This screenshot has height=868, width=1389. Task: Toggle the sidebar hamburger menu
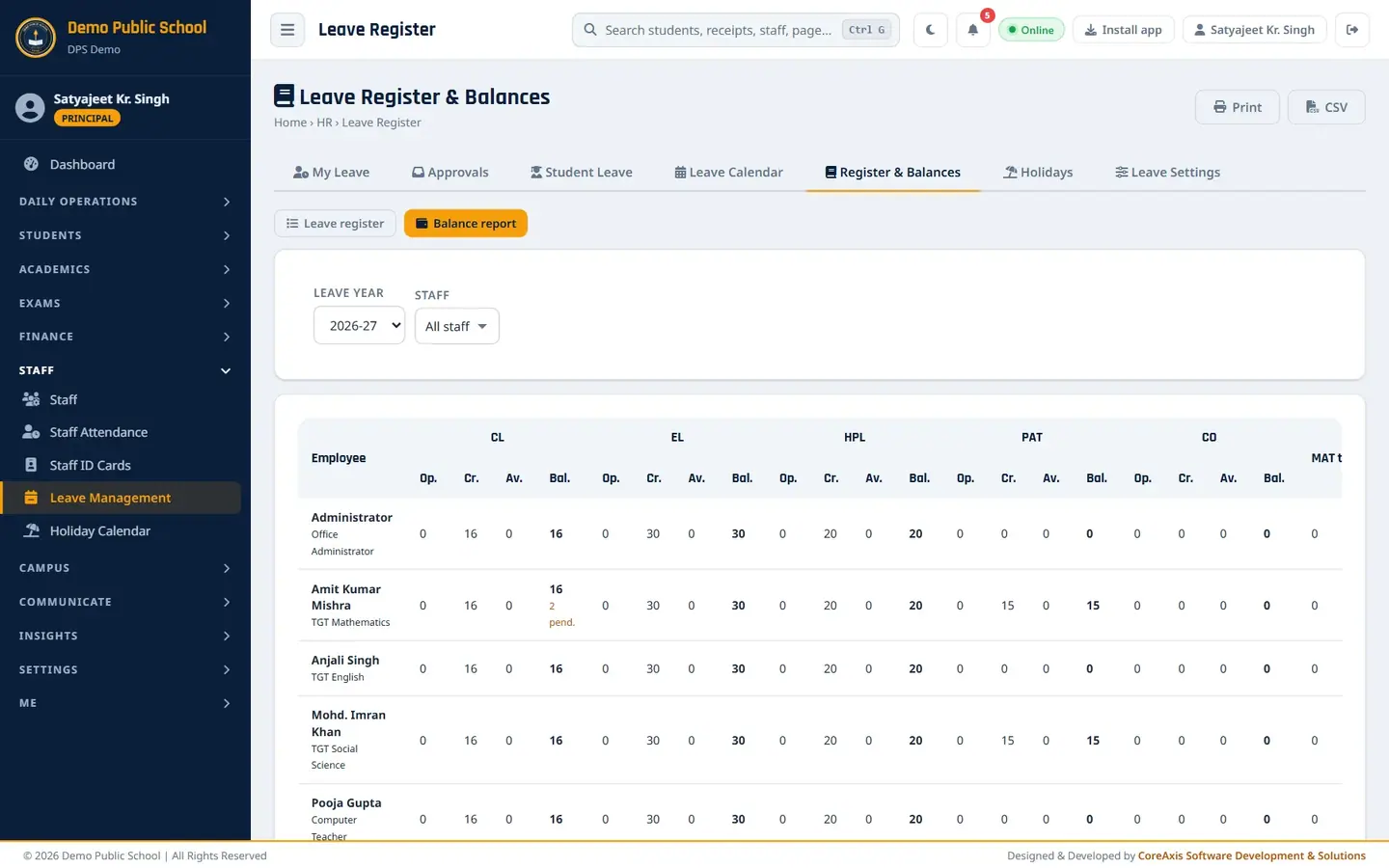tap(287, 30)
